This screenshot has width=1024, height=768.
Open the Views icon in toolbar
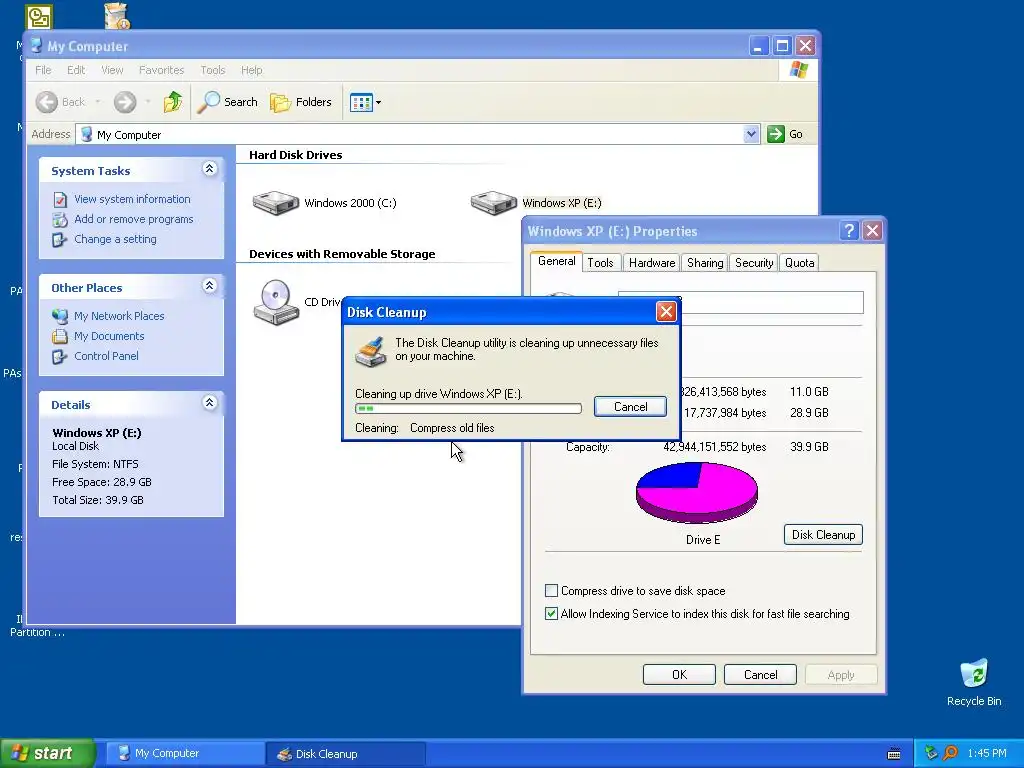point(360,103)
